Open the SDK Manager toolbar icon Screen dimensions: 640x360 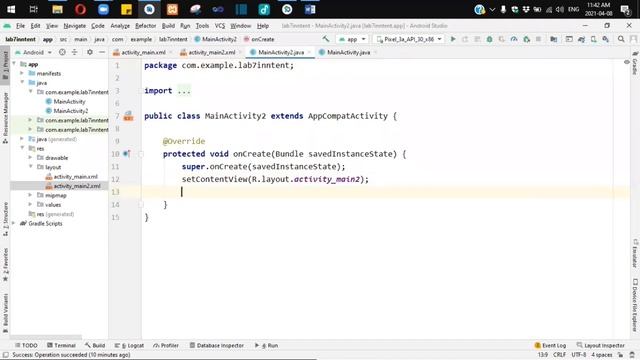click(606, 39)
